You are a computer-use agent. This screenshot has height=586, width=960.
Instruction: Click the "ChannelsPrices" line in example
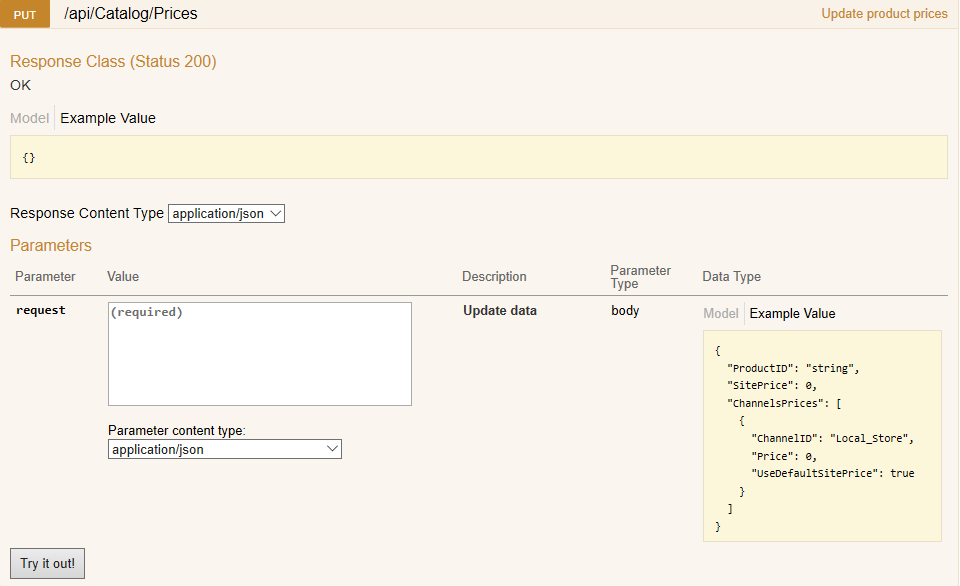(x=784, y=404)
